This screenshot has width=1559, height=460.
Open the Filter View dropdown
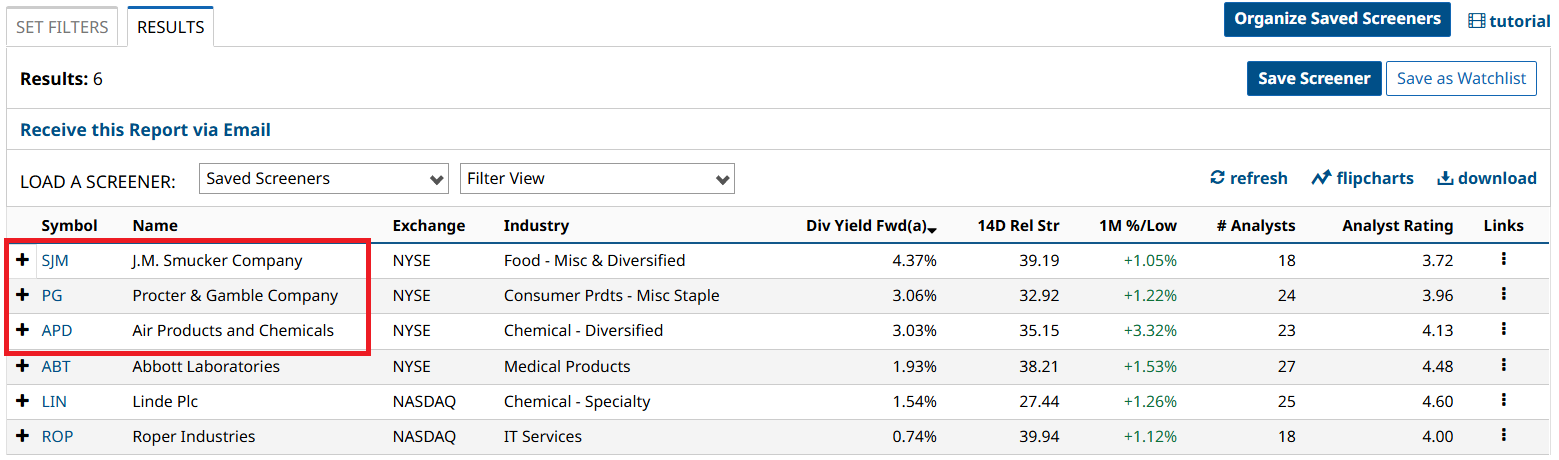point(597,179)
